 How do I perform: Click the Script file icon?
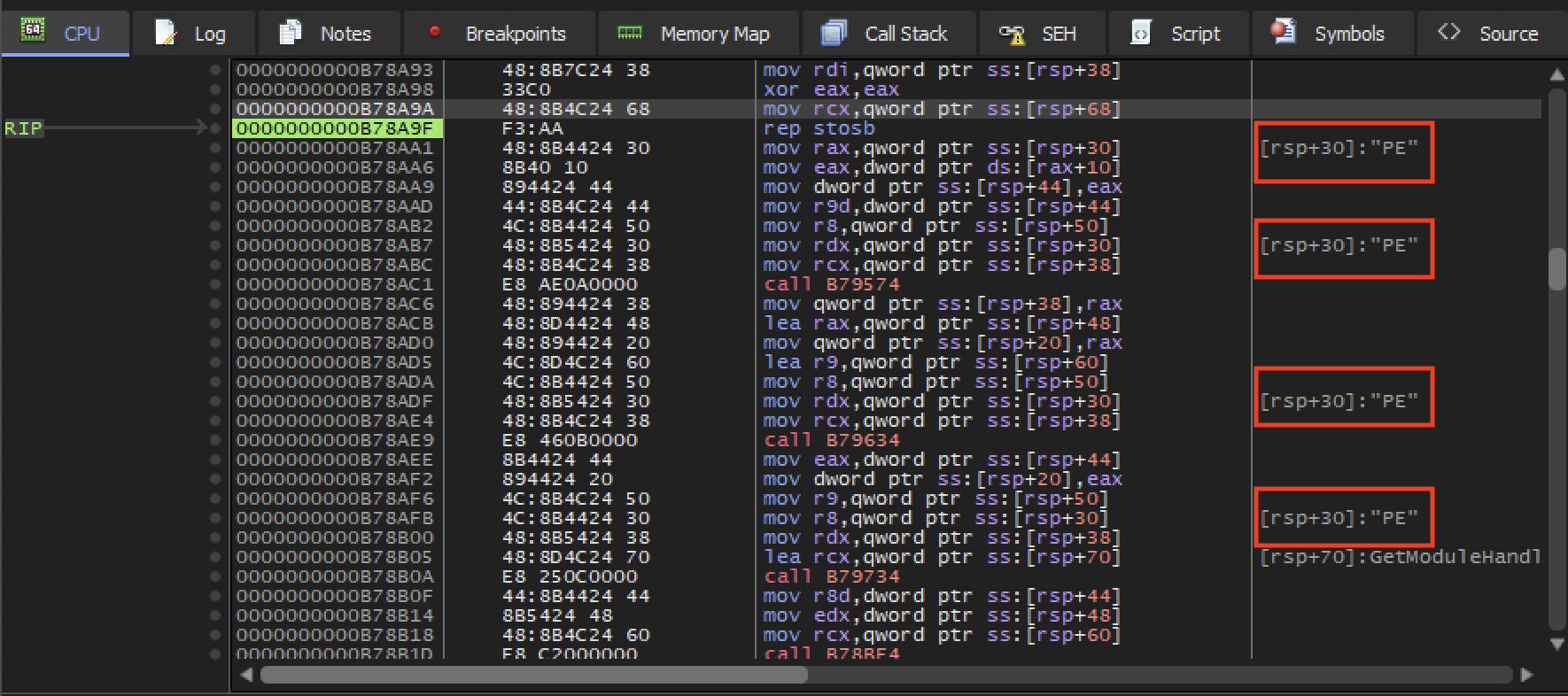pyautogui.click(x=1140, y=33)
